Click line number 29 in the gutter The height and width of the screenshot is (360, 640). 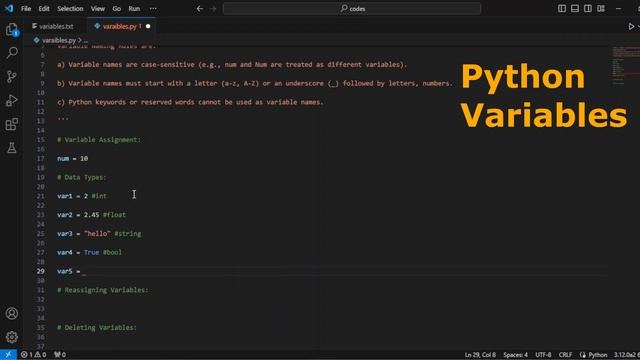(x=40, y=271)
